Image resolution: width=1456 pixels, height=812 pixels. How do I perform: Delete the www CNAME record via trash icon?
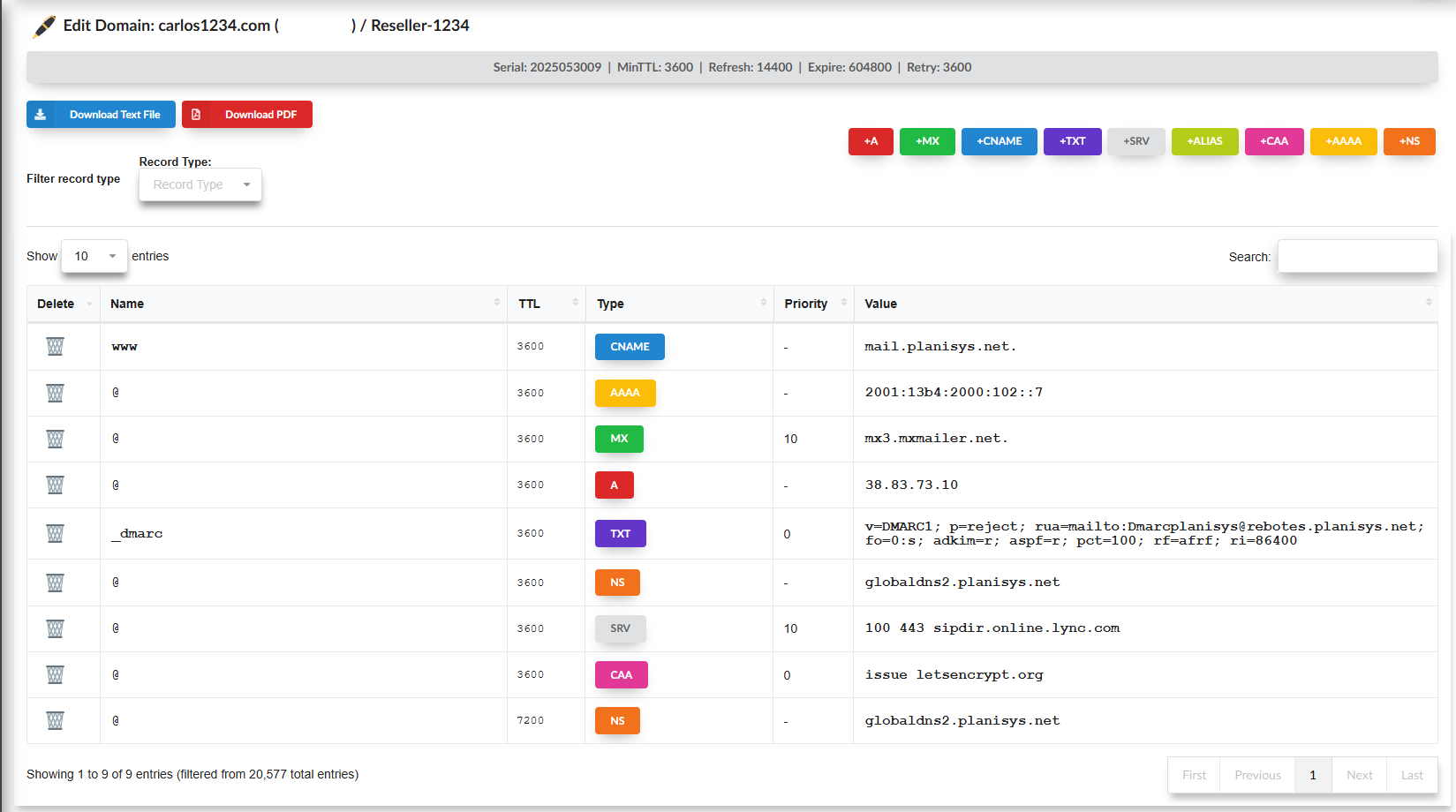(x=55, y=347)
